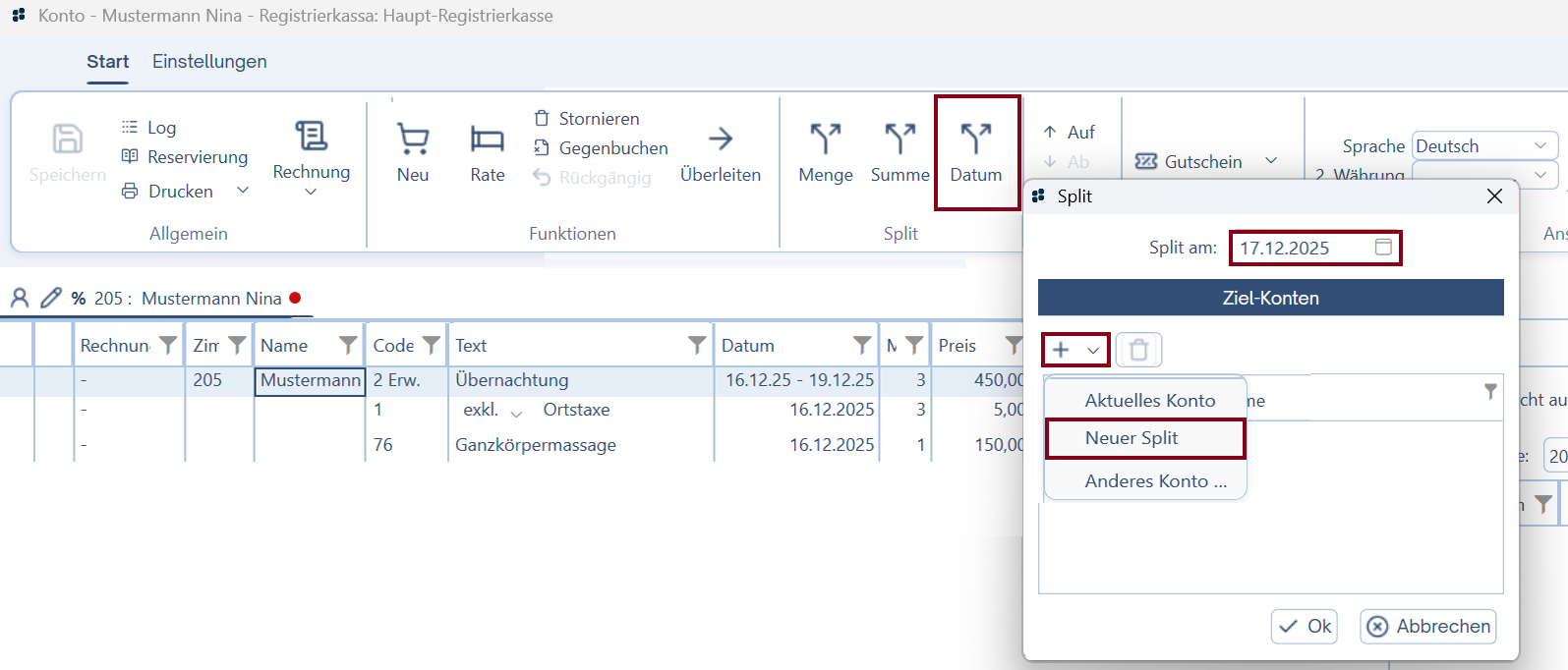This screenshot has width=1568, height=670.
Task: Click the filter icon on Datum column
Action: click(x=861, y=345)
